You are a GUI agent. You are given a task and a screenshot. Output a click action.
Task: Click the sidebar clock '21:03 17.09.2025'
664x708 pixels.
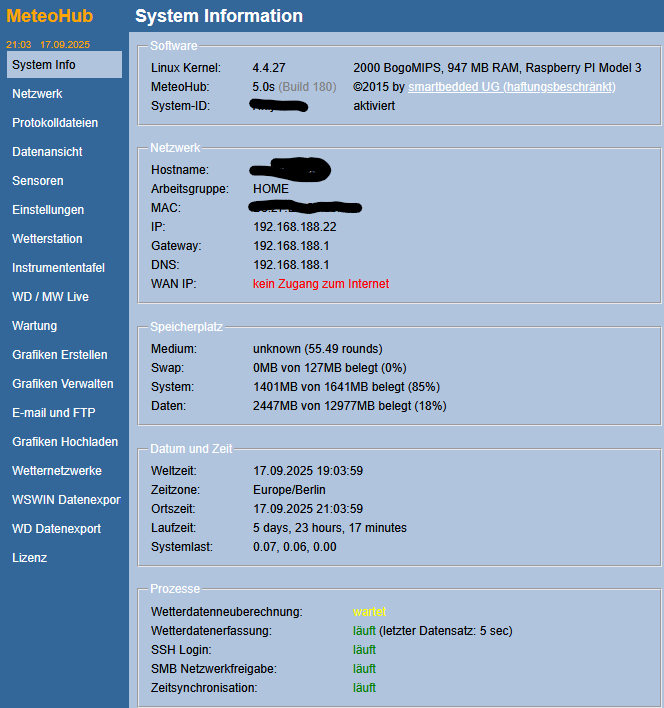pos(48,44)
